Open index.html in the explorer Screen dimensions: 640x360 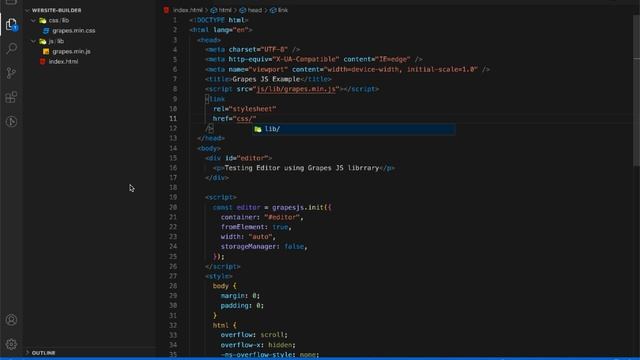click(63, 62)
